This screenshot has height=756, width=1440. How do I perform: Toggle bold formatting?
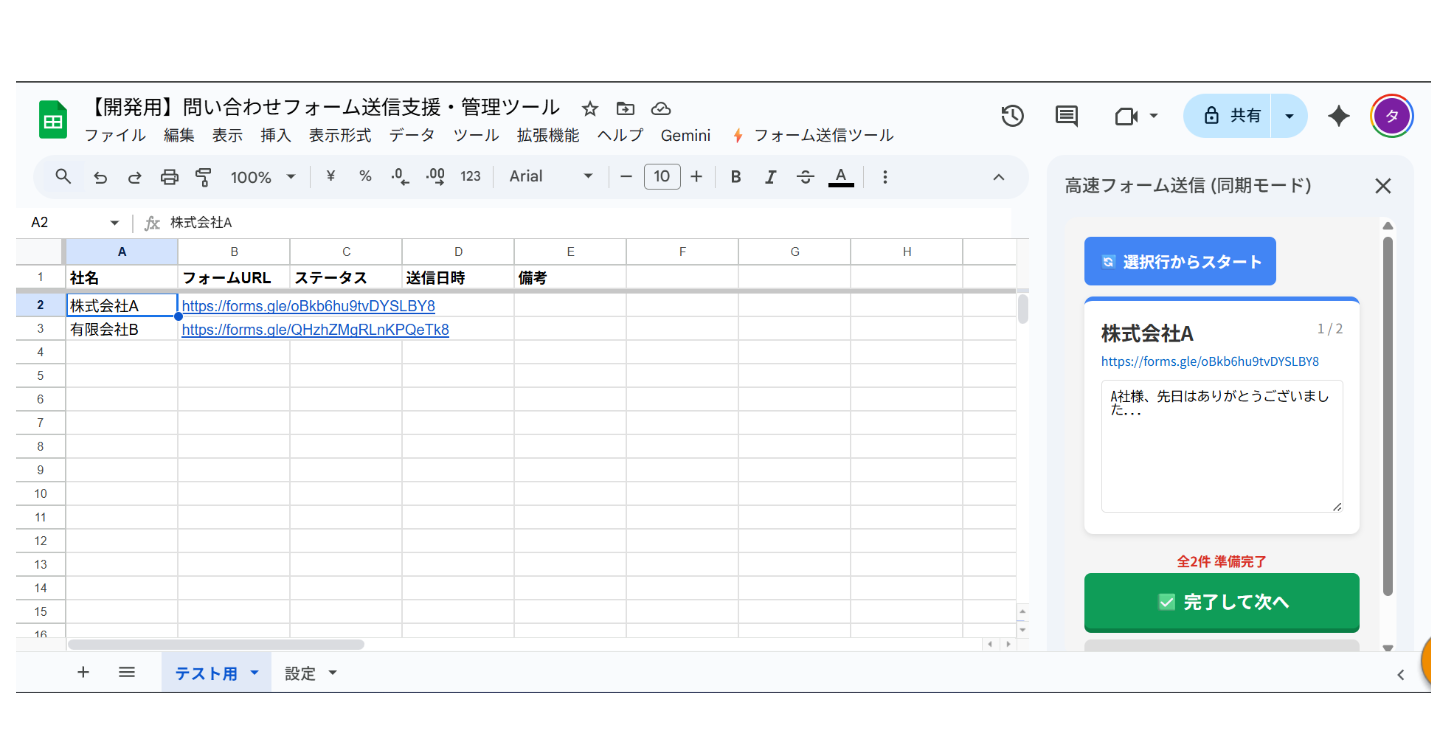coord(735,176)
